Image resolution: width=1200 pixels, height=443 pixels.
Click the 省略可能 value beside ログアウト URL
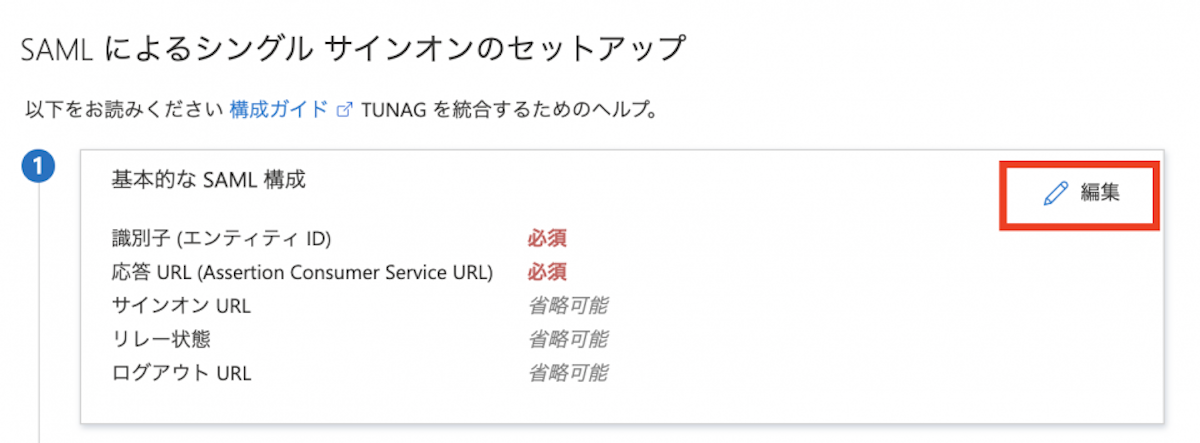(568, 374)
